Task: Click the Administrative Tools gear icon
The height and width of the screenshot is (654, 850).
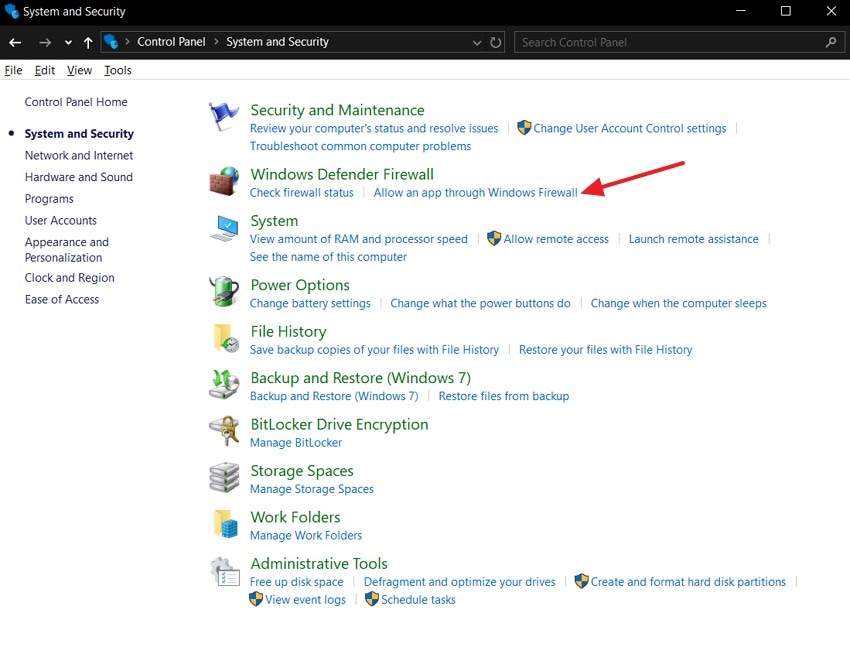Action: point(224,571)
